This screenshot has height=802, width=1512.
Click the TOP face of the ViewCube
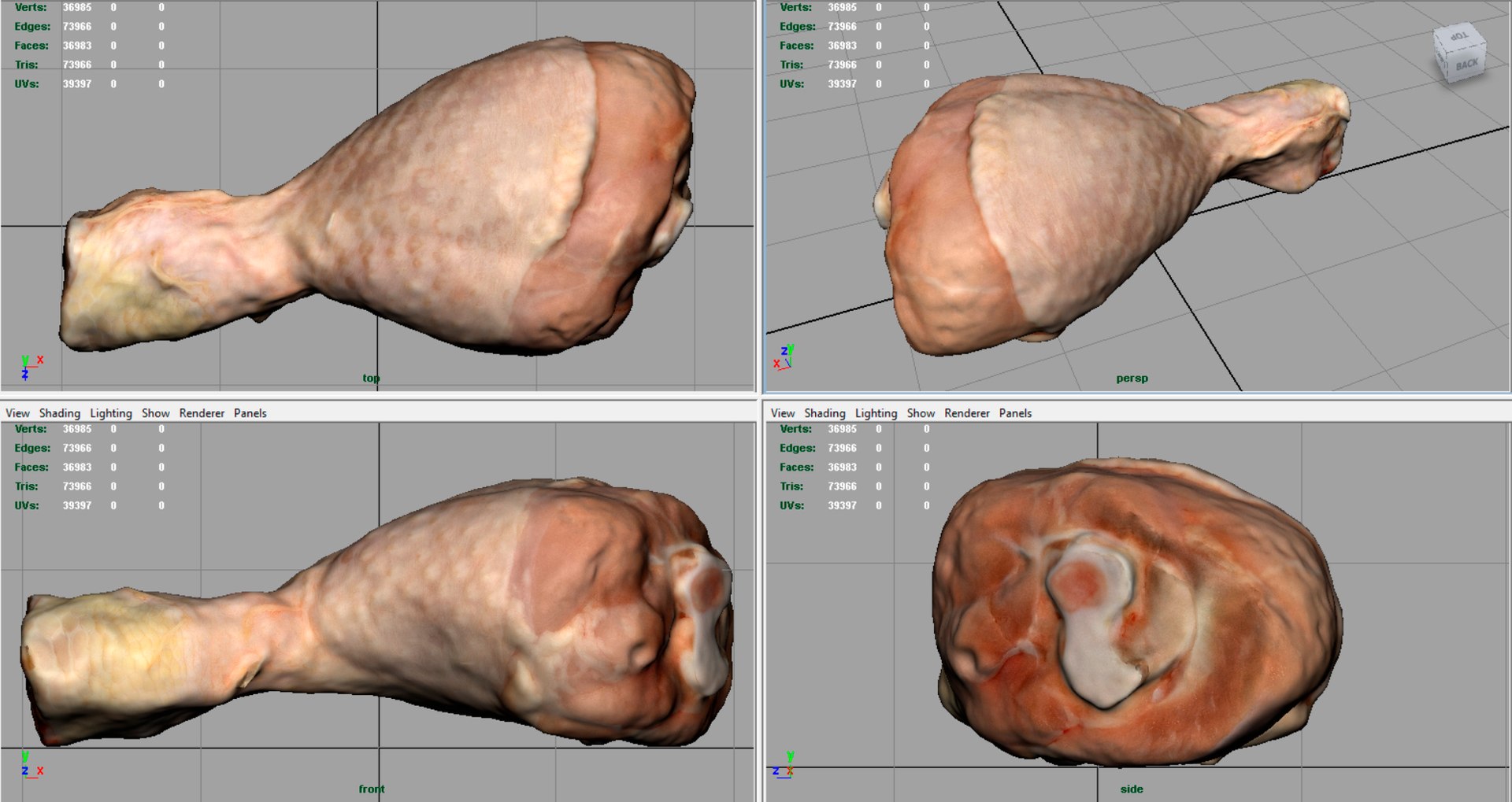[x=1459, y=38]
